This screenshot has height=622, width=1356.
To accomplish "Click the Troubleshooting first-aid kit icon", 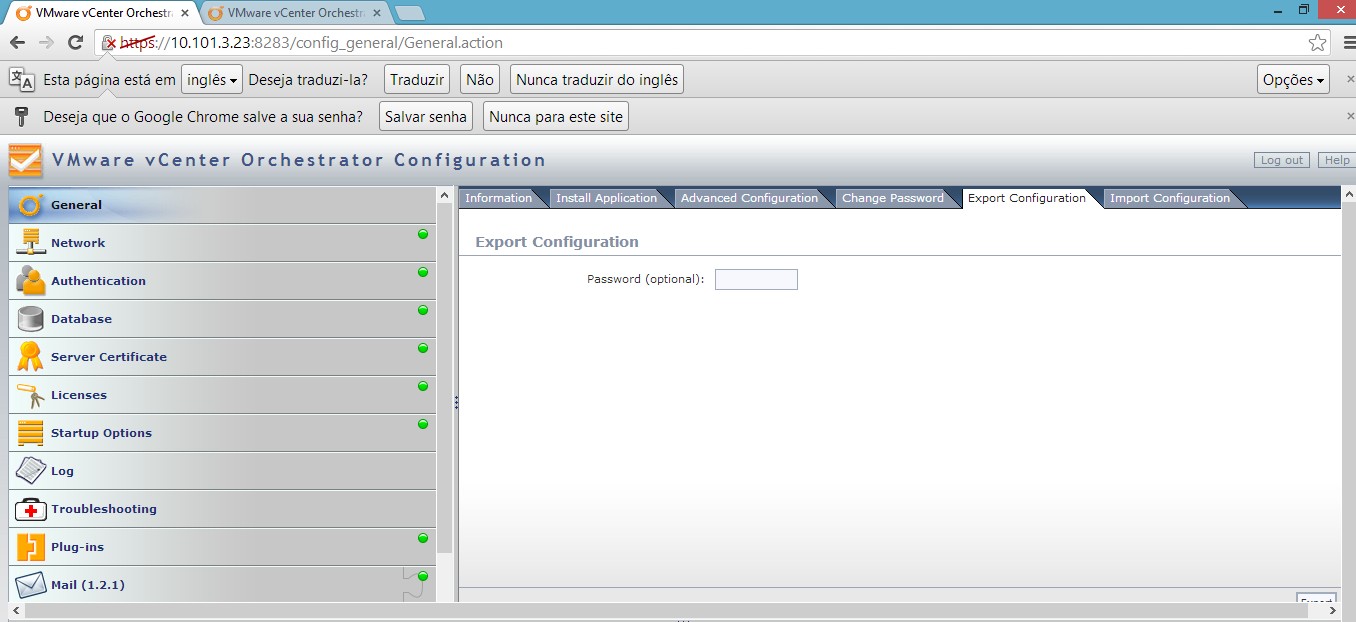I will 31,509.
